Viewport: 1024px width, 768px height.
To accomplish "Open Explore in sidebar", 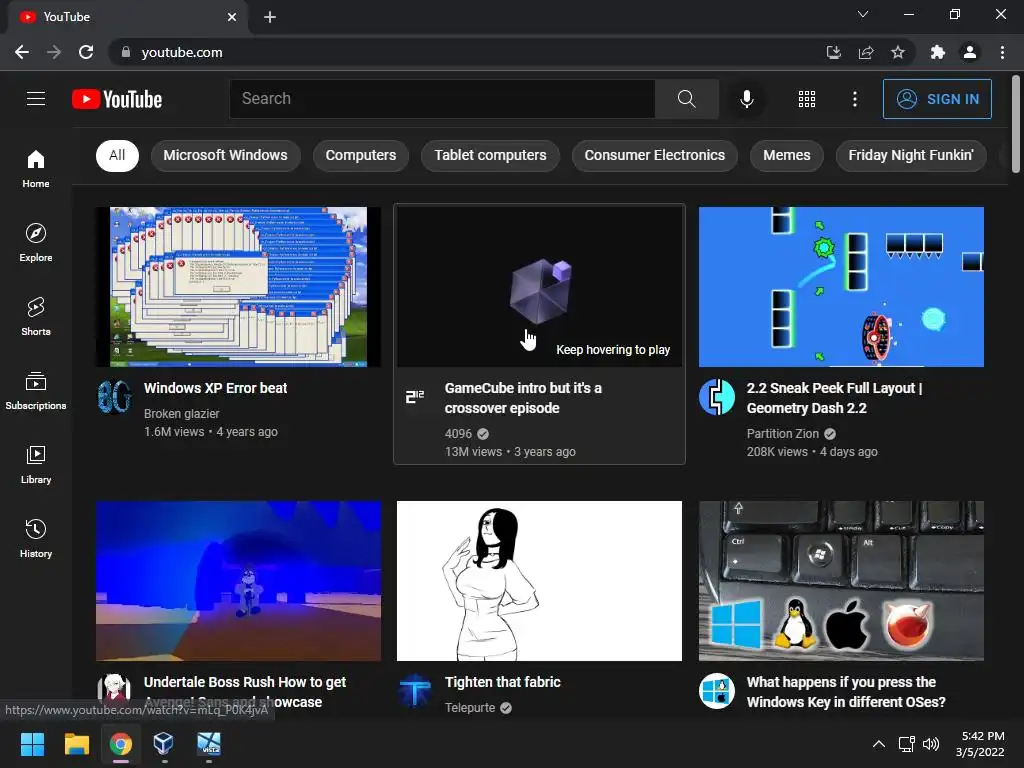I will [36, 242].
